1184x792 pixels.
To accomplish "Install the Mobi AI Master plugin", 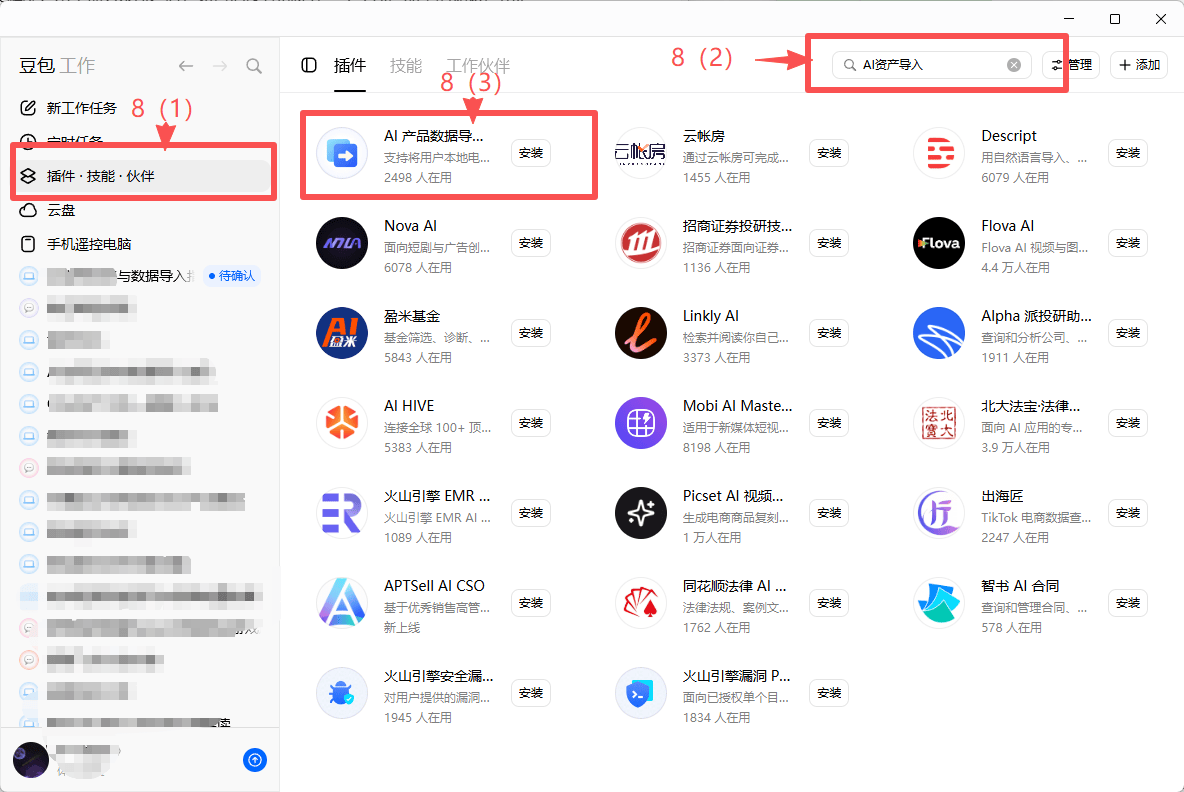I will 829,423.
